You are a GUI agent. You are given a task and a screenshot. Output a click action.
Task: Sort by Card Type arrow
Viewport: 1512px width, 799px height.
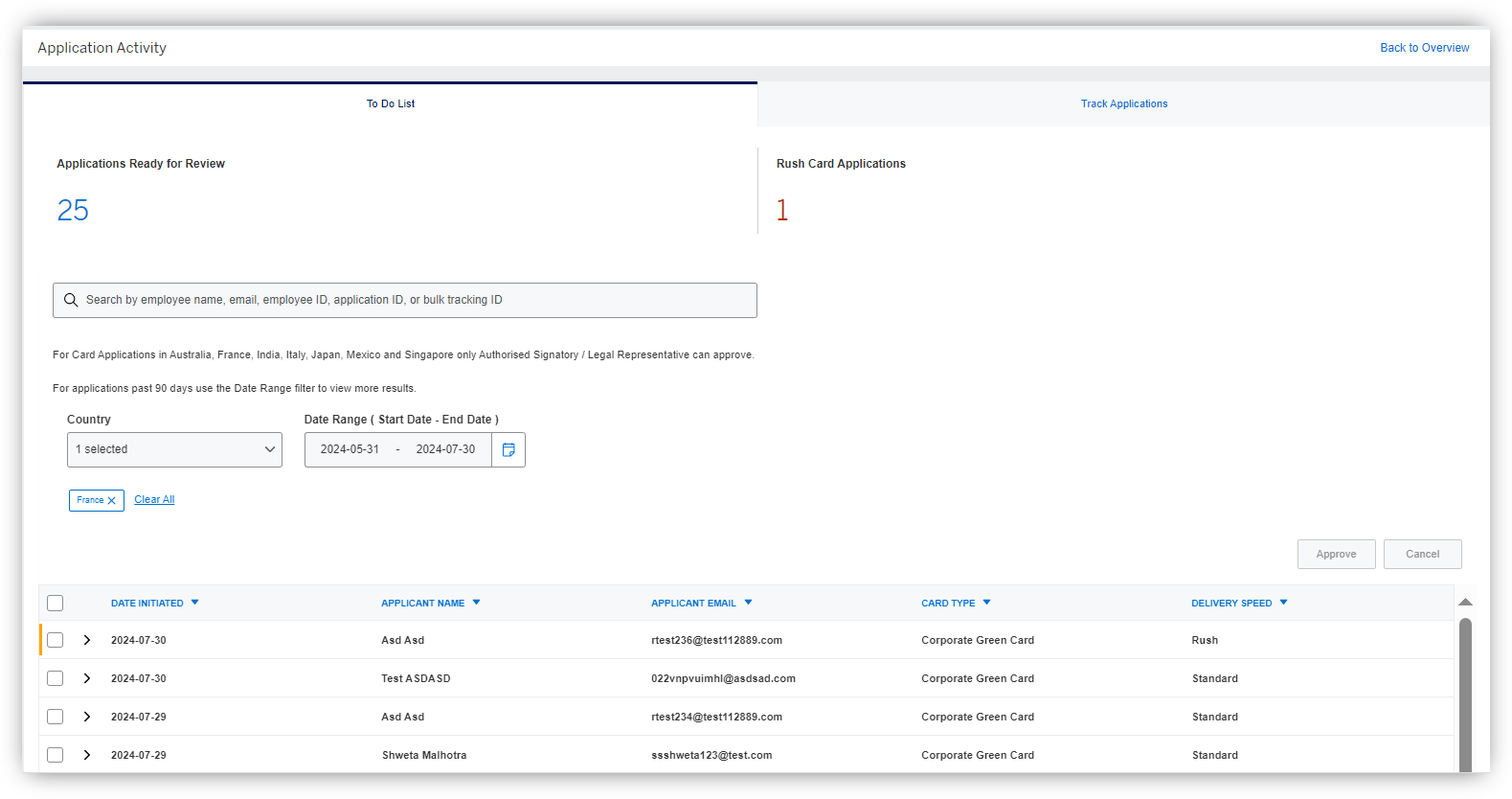(x=986, y=603)
